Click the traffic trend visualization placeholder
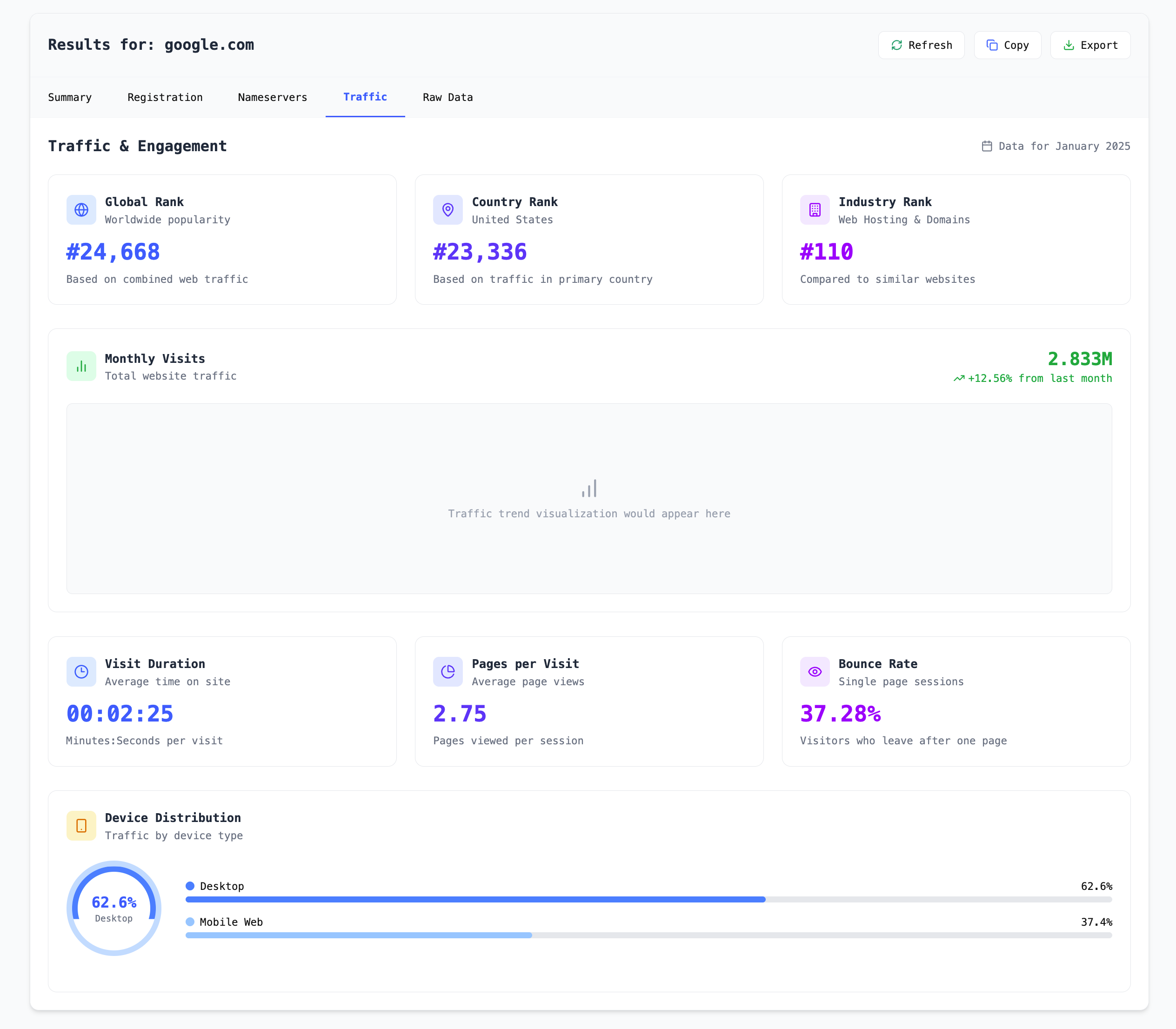Viewport: 1176px width, 1029px height. [588, 498]
